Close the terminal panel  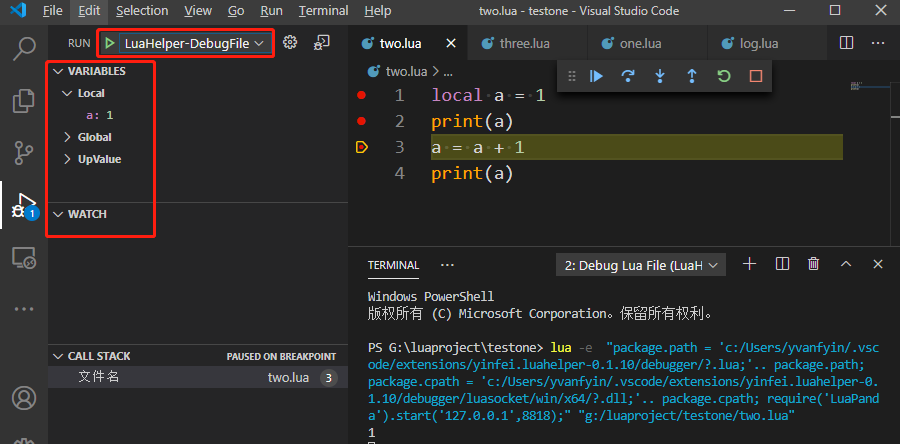pos(878,264)
